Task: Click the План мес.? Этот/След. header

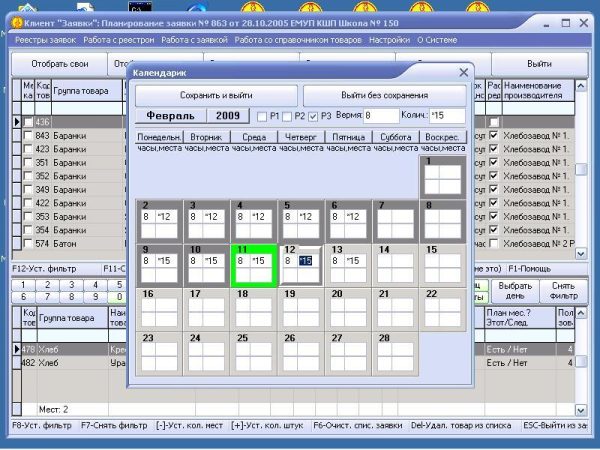Action: (520, 318)
